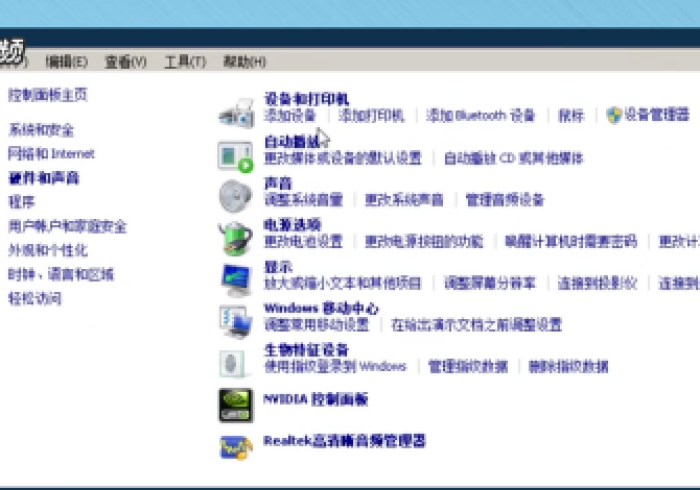Open the Realtek audio manager icon
The height and width of the screenshot is (490, 700).
236,445
